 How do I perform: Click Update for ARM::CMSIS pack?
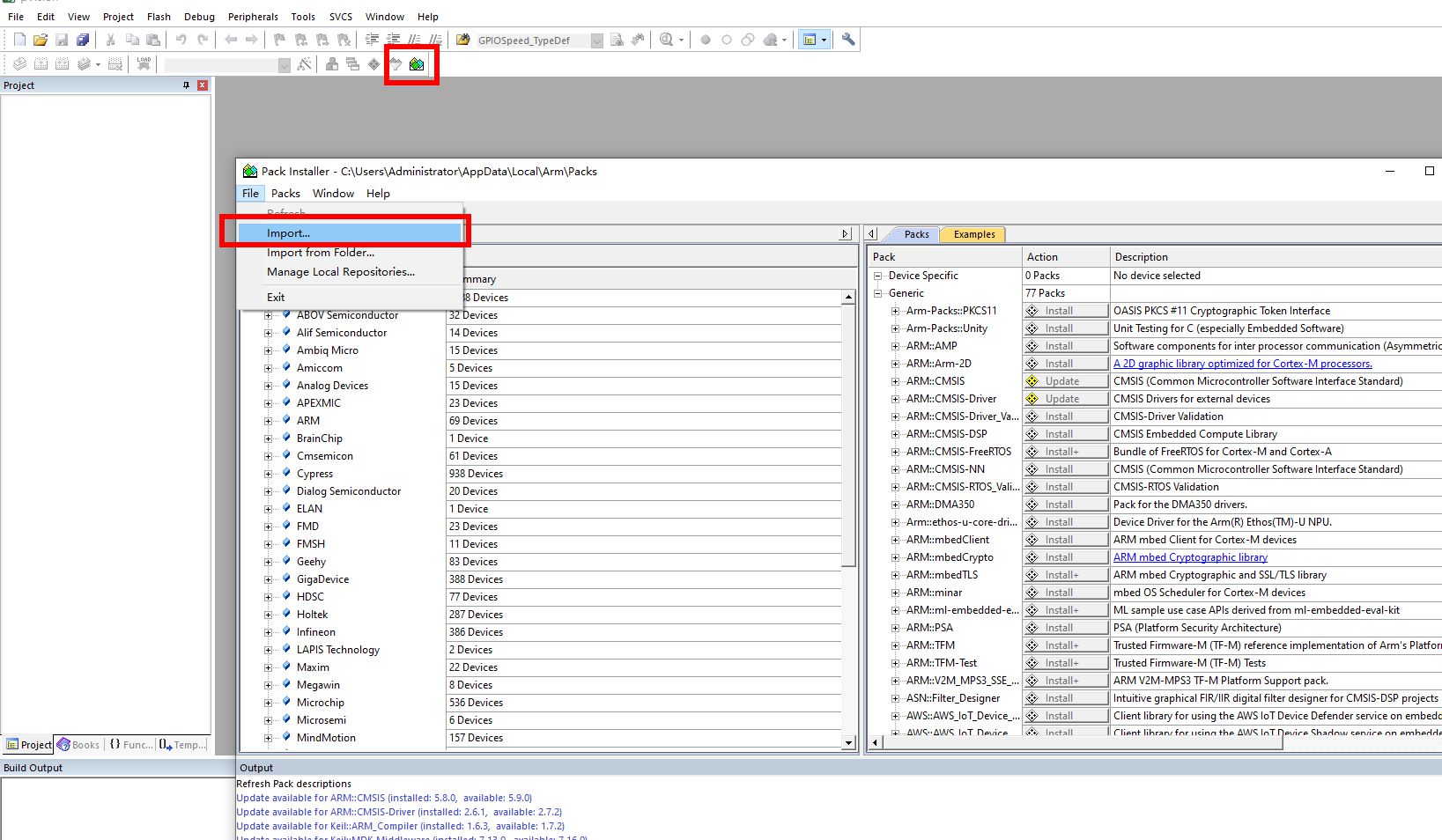click(x=1065, y=381)
